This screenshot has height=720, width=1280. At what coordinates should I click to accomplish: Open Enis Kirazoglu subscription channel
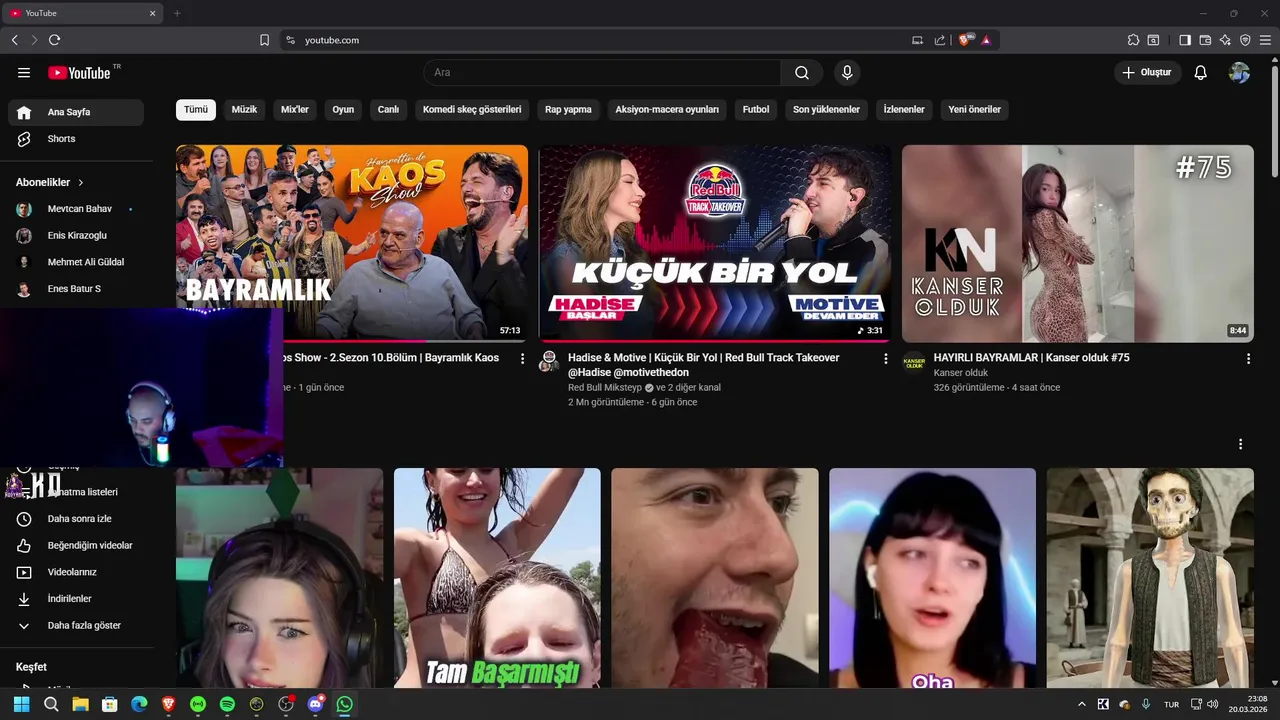point(76,236)
